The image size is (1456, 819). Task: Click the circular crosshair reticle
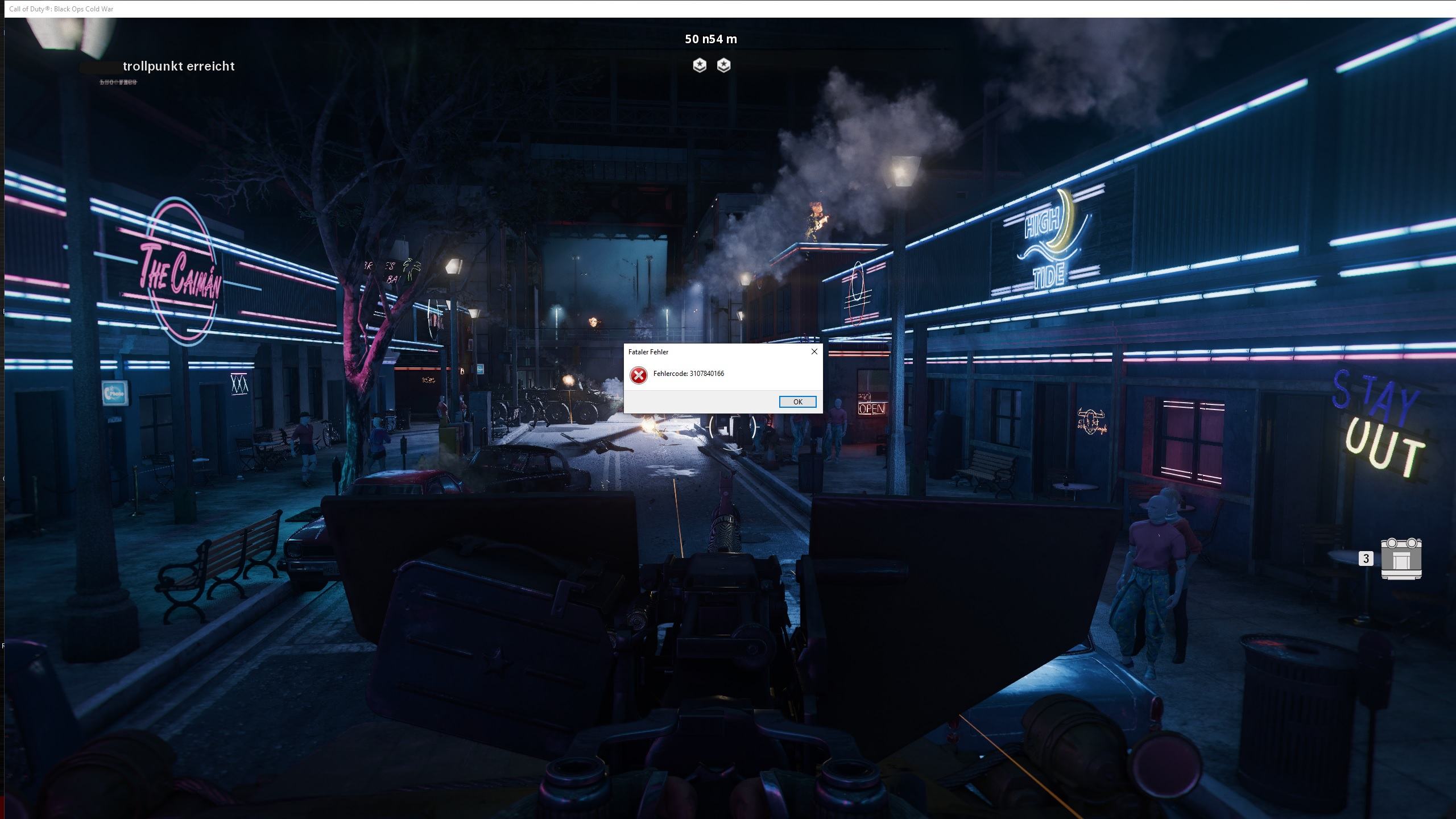733,427
